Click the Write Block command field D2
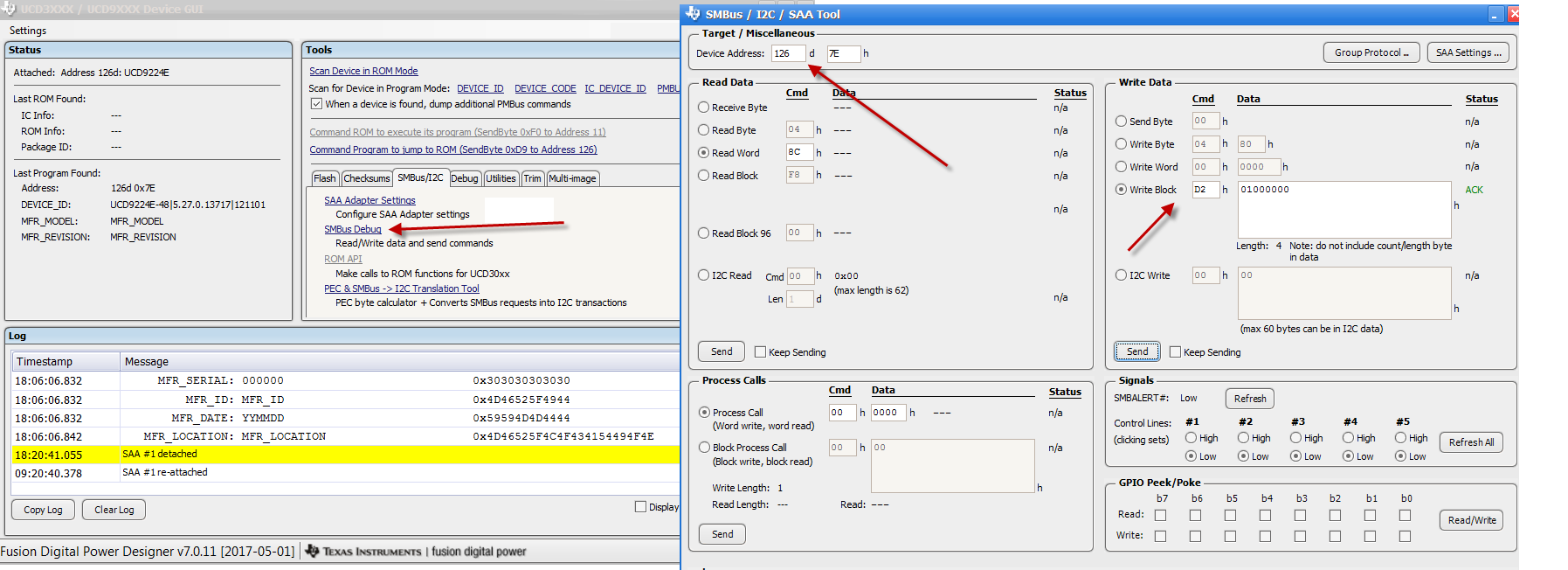Screen dimensions: 1568x570 click(x=1205, y=190)
